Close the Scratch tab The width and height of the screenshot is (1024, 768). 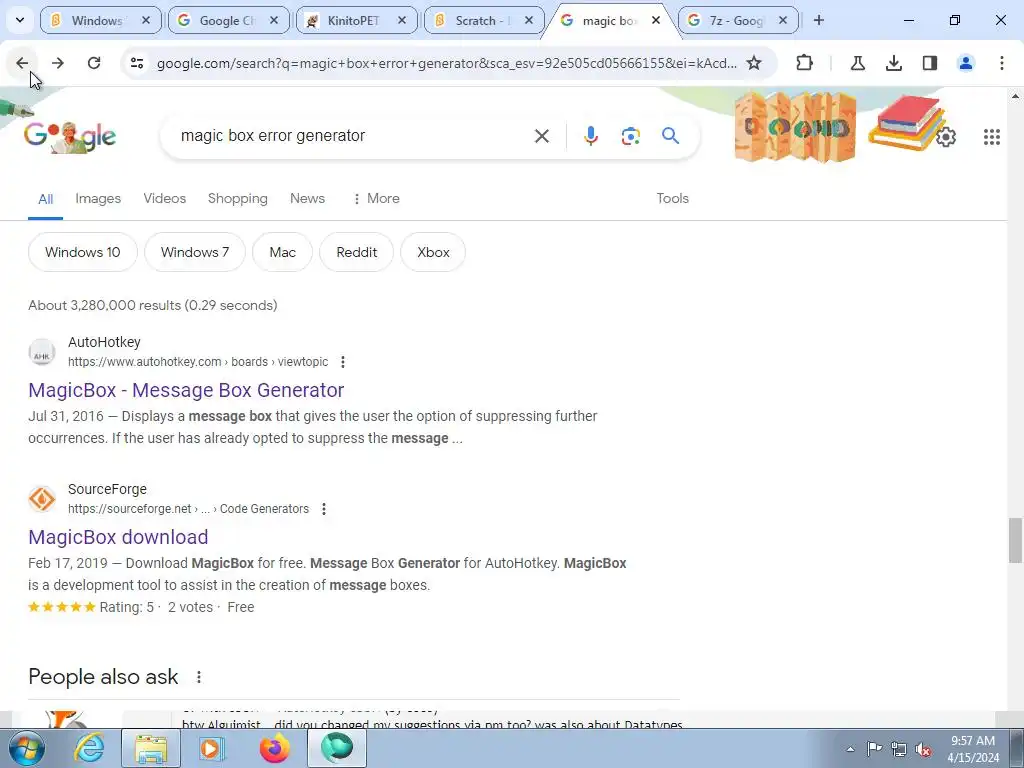coord(529,20)
